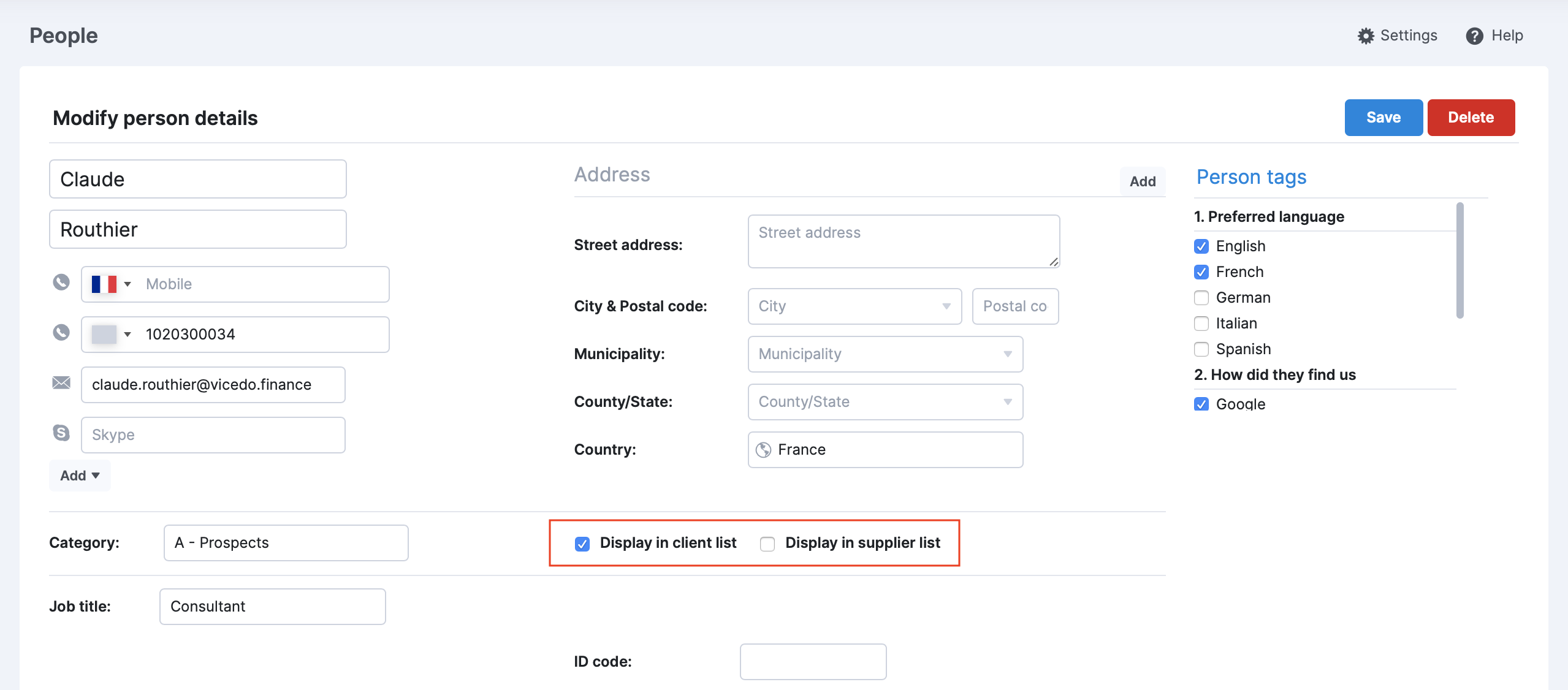Image resolution: width=1568 pixels, height=690 pixels.
Task: Click the Modify person details heading
Action: point(155,118)
